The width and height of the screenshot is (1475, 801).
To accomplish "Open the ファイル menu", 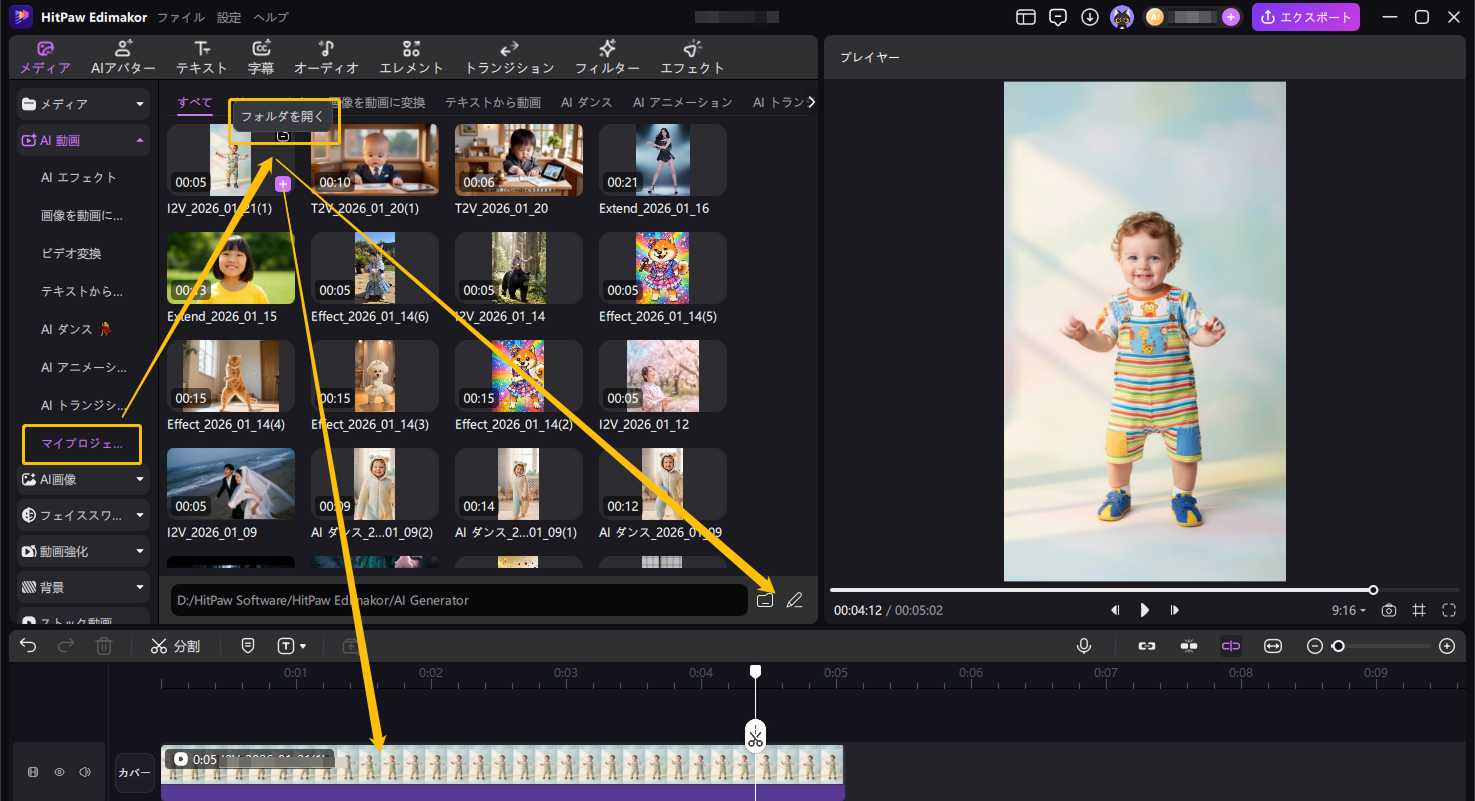I will (x=181, y=17).
